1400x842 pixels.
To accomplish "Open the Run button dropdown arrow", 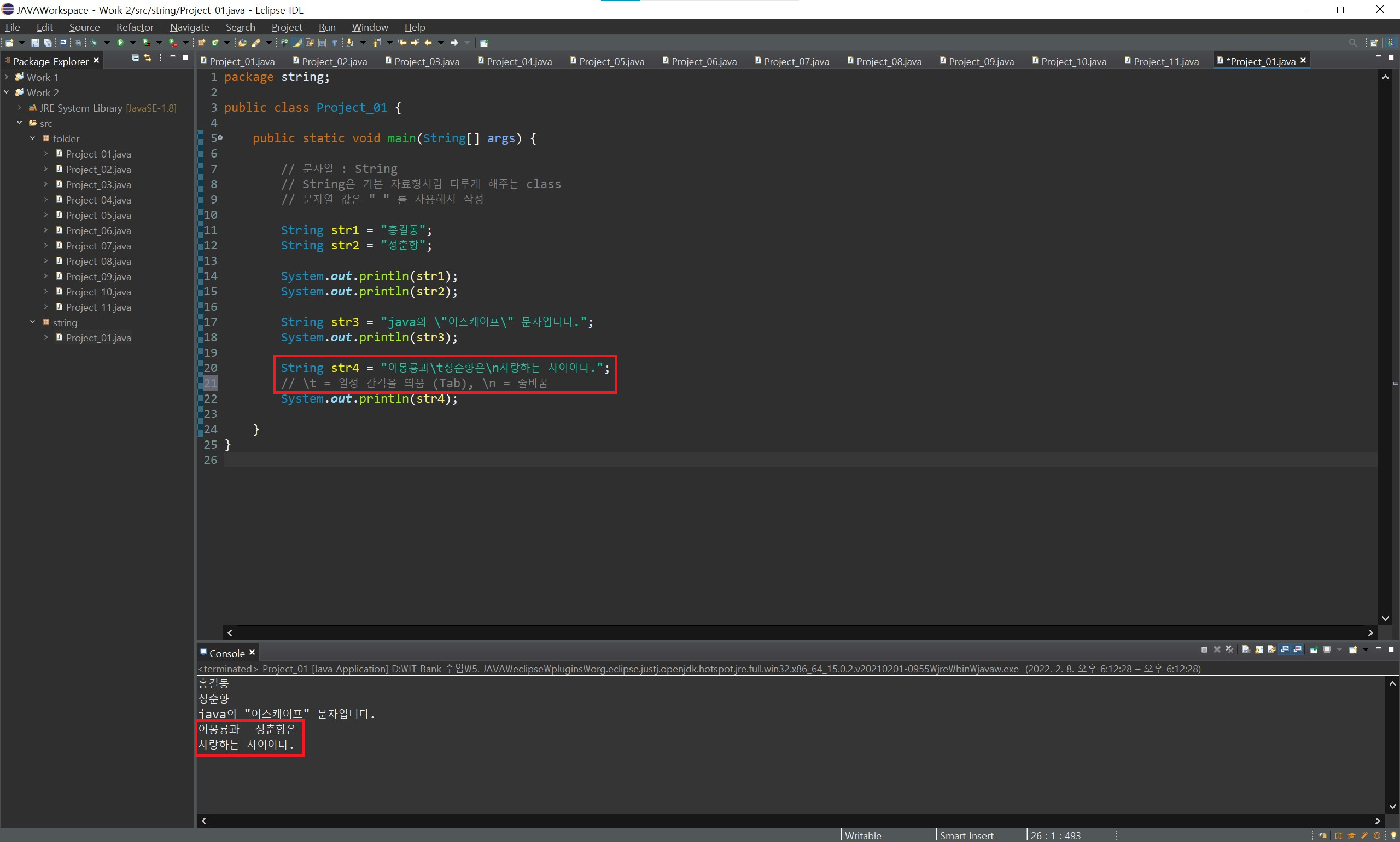I will pyautogui.click(x=133, y=43).
